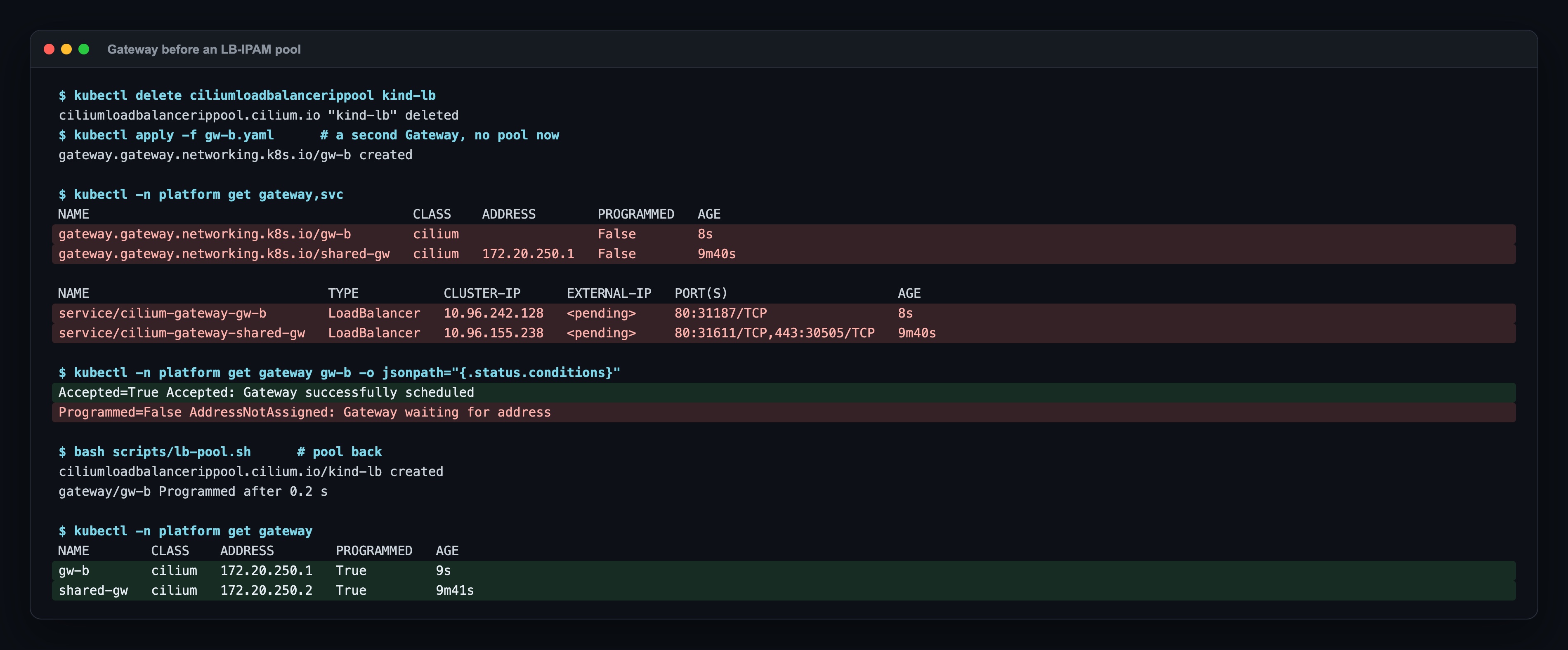Click the comment '# a second Gateway, no pool now'
Screen dimensions: 1568x650
pyautogui.click(x=439, y=135)
